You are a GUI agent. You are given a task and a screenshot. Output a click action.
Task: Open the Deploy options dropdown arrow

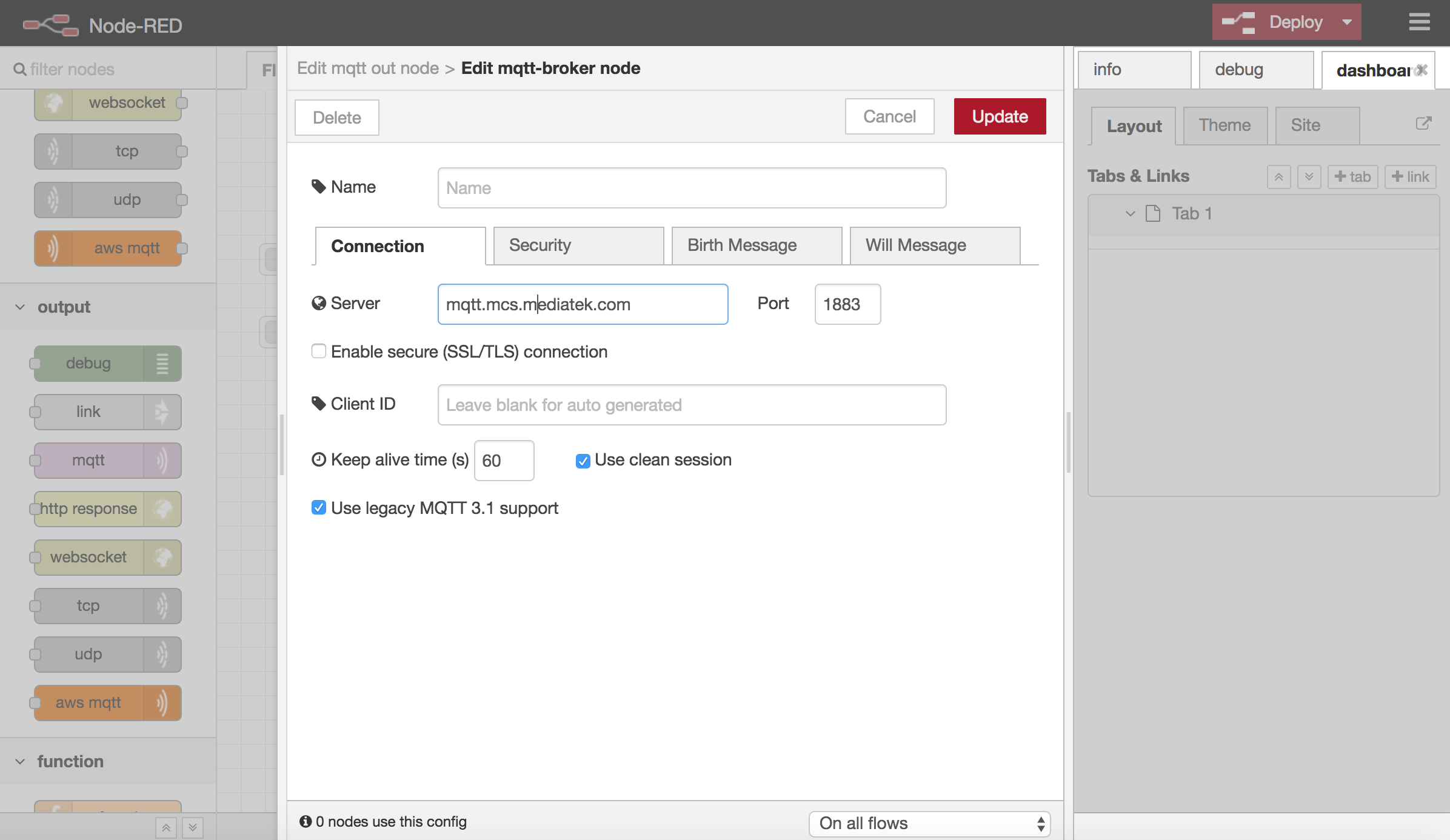pos(1347,22)
